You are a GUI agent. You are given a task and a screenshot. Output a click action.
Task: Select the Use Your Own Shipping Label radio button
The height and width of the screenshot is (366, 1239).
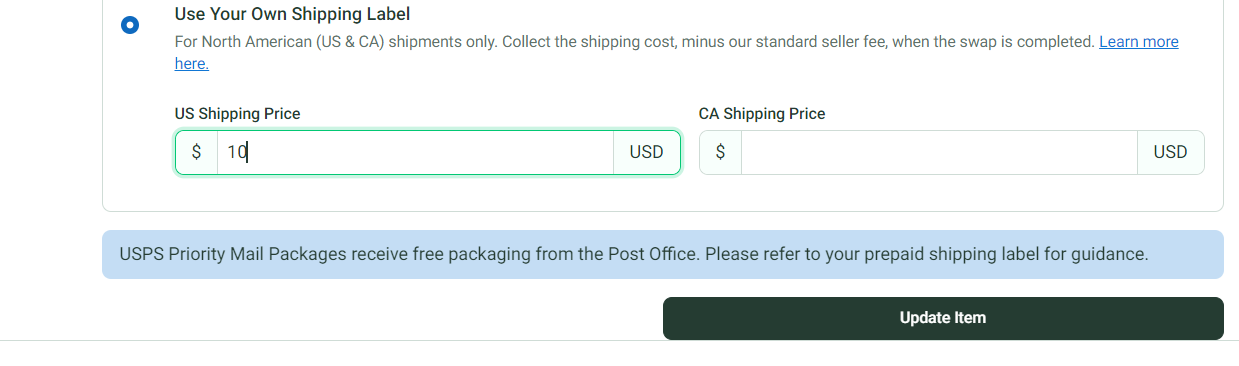(130, 25)
